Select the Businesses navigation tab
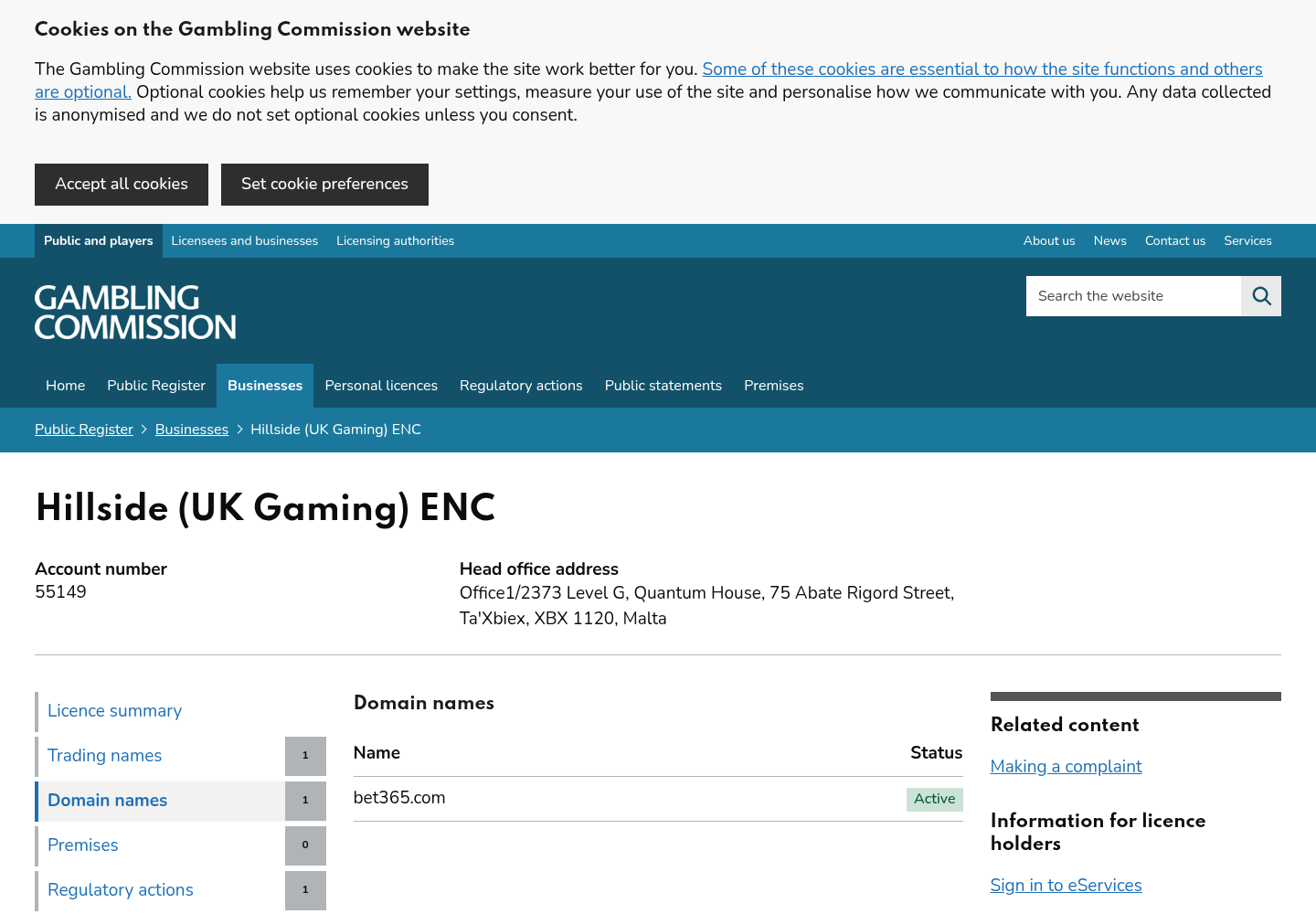Image resolution: width=1316 pixels, height=914 pixels. 265,386
